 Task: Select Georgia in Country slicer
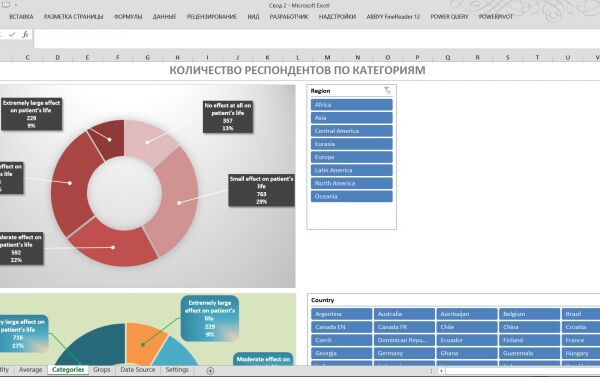[x=341, y=353]
